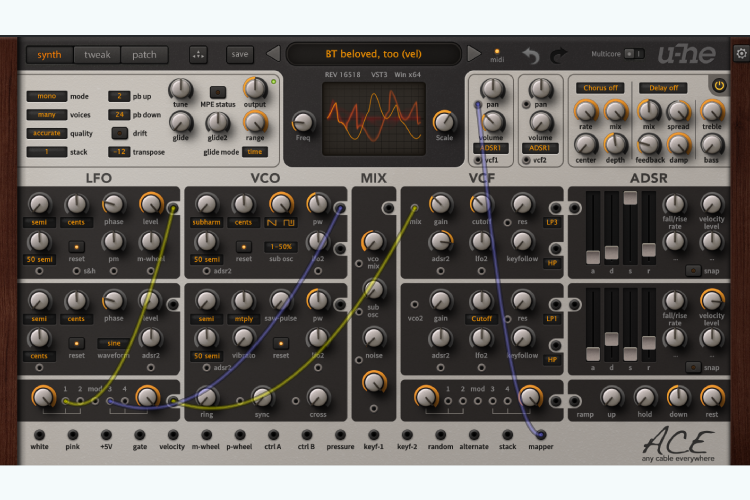750x500 pixels.
Task: Click the four-dot randomize icon
Action: pyautogui.click(x=199, y=55)
